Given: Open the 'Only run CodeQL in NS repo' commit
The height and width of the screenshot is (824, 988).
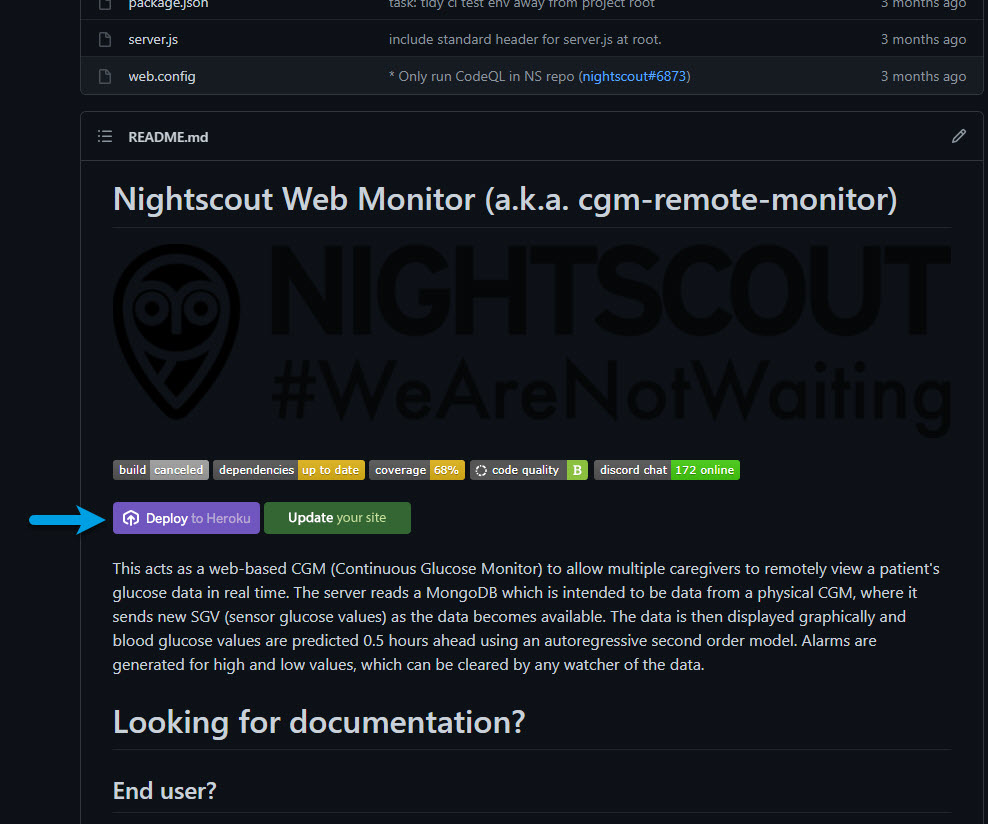Looking at the screenshot, I should coord(482,76).
